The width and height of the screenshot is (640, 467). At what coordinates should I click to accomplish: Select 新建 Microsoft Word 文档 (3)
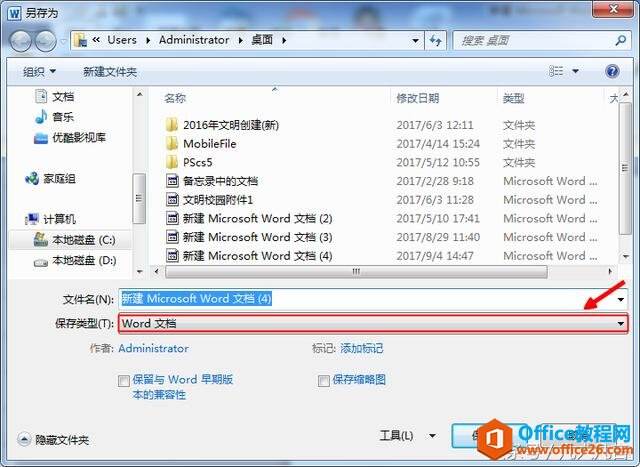click(x=249, y=237)
